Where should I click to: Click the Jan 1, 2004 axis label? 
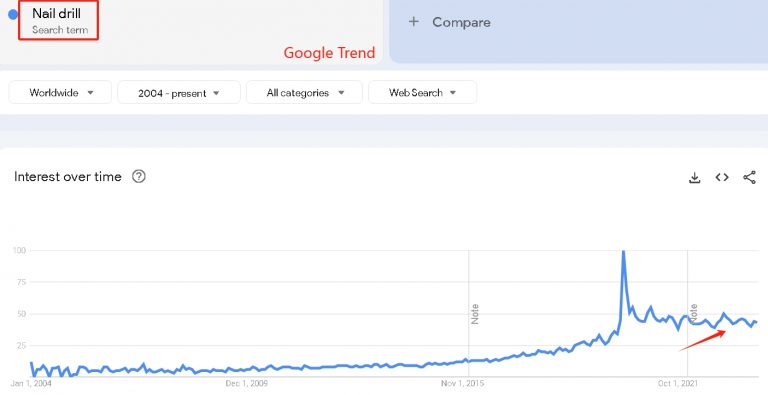(31, 383)
